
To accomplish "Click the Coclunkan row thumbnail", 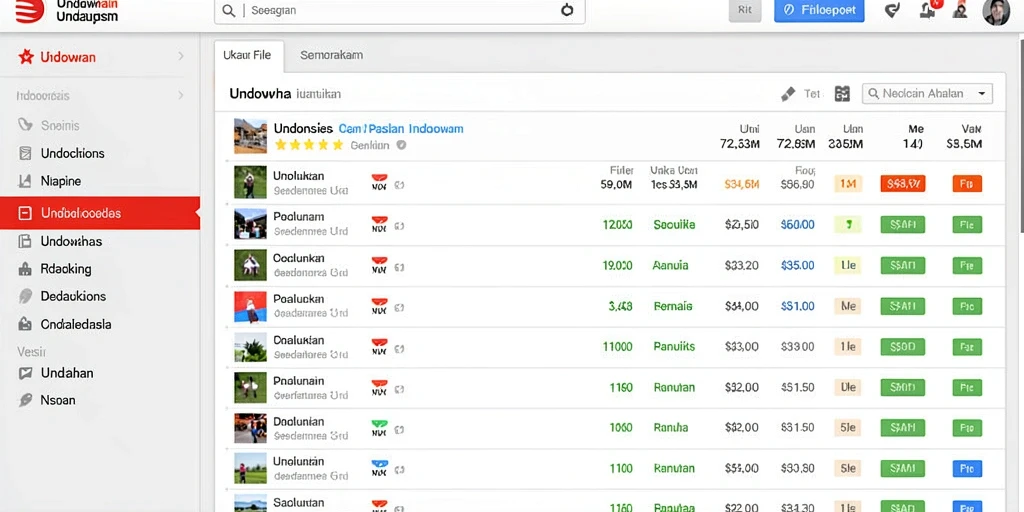I will [251, 265].
